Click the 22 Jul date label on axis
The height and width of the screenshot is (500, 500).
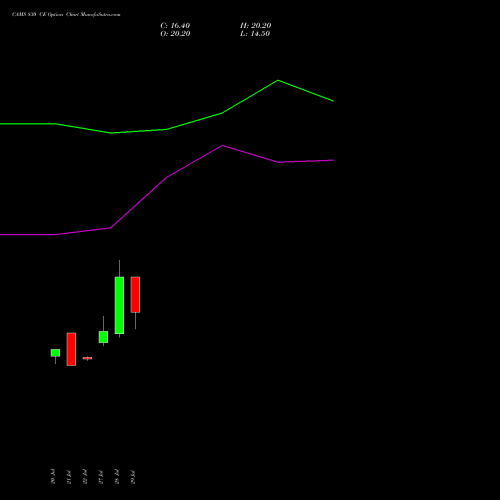85,476
